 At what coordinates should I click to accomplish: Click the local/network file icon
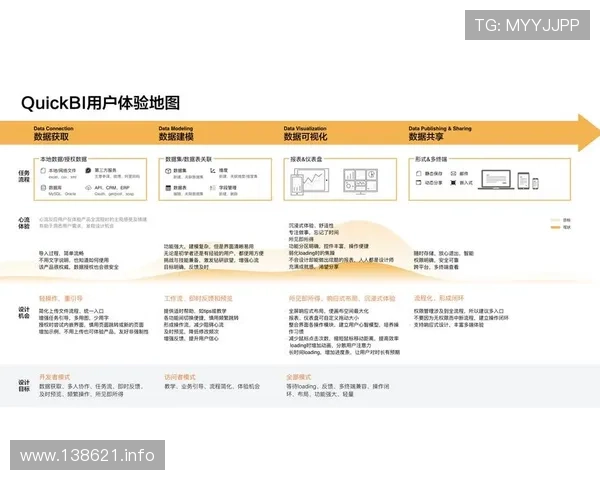(x=43, y=171)
